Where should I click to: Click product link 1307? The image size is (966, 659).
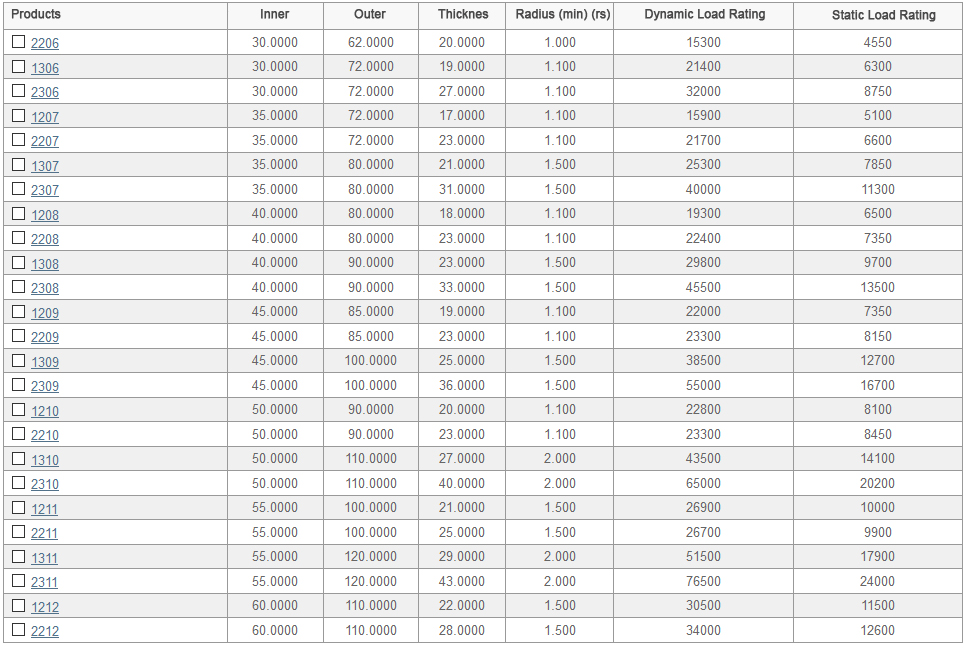(45, 166)
